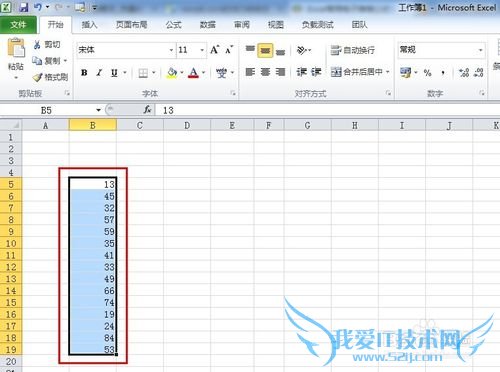Open the number group dialog launcher
The image size is (500, 372).
click(482, 93)
